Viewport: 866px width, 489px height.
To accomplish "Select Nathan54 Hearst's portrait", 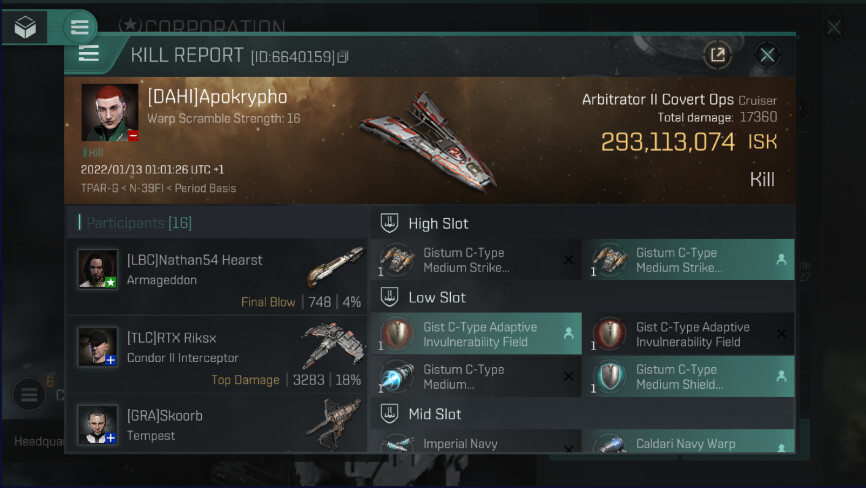I will coord(97,269).
